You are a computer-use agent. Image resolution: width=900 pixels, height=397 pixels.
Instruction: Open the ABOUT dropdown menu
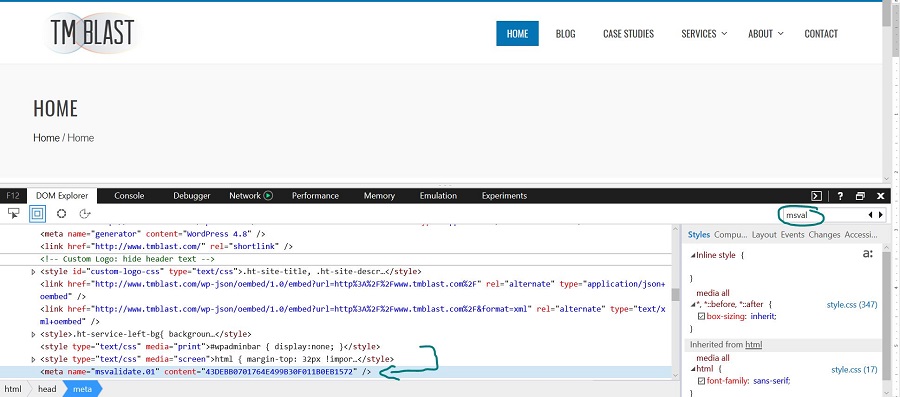[765, 34]
